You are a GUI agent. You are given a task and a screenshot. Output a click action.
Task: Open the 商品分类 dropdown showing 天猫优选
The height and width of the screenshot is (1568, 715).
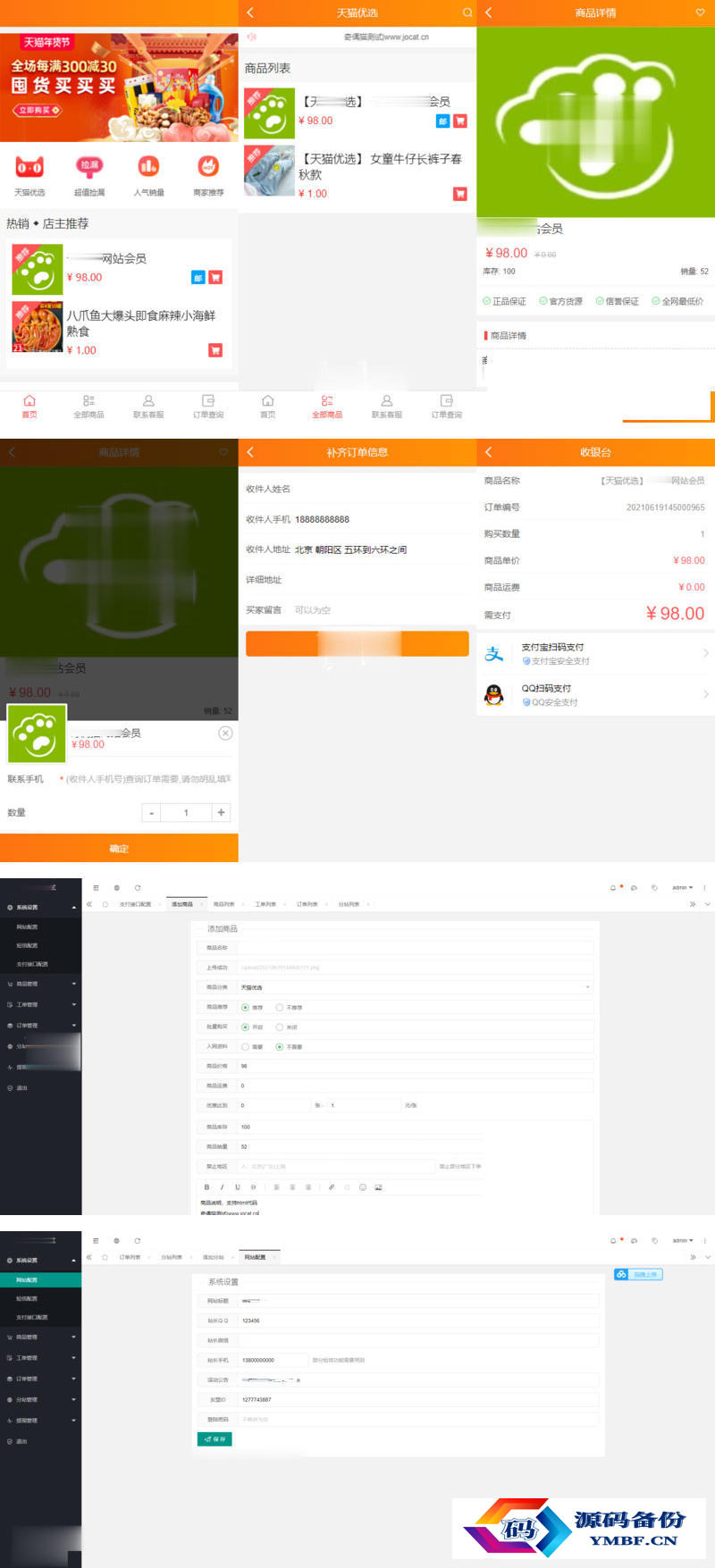[416, 987]
